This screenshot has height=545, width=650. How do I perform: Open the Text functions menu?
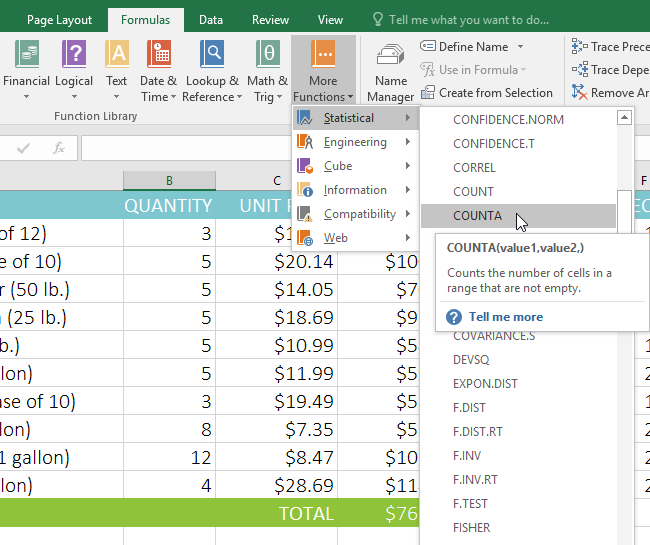point(117,70)
